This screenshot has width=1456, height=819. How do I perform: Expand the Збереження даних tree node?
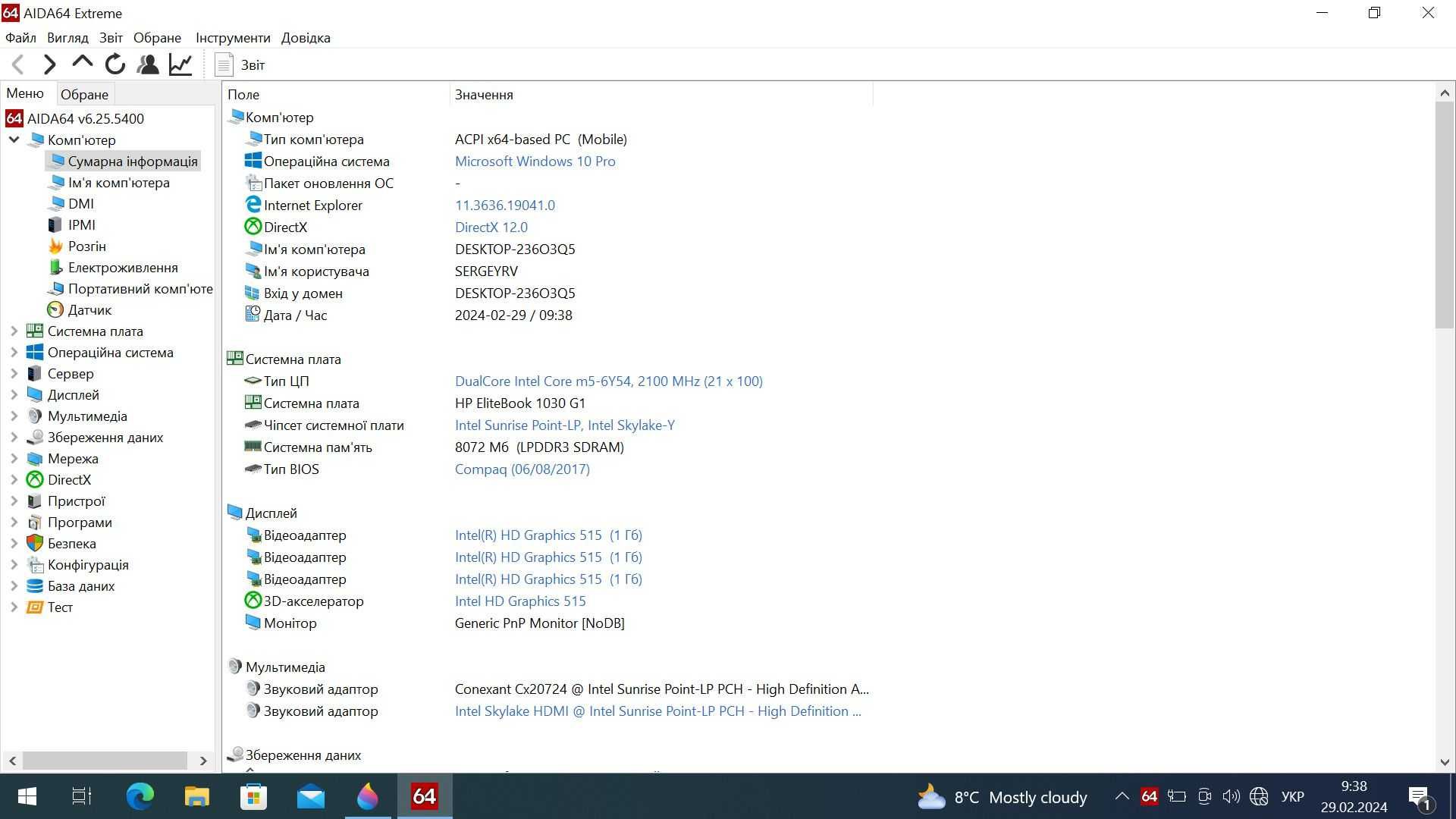[14, 437]
